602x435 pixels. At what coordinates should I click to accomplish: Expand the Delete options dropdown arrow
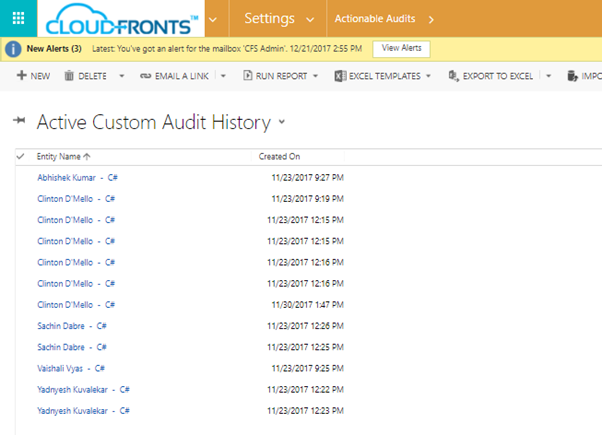point(122,76)
